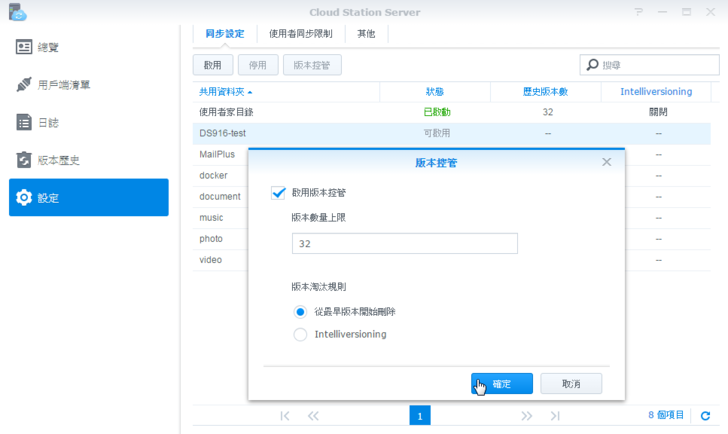Close the 版本控管 dialog with X

coord(607,162)
